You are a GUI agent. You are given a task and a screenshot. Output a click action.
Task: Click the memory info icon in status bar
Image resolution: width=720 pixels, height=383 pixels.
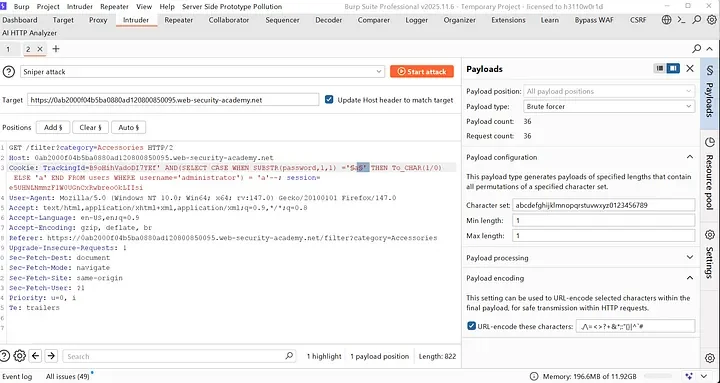pyautogui.click(x=533, y=377)
